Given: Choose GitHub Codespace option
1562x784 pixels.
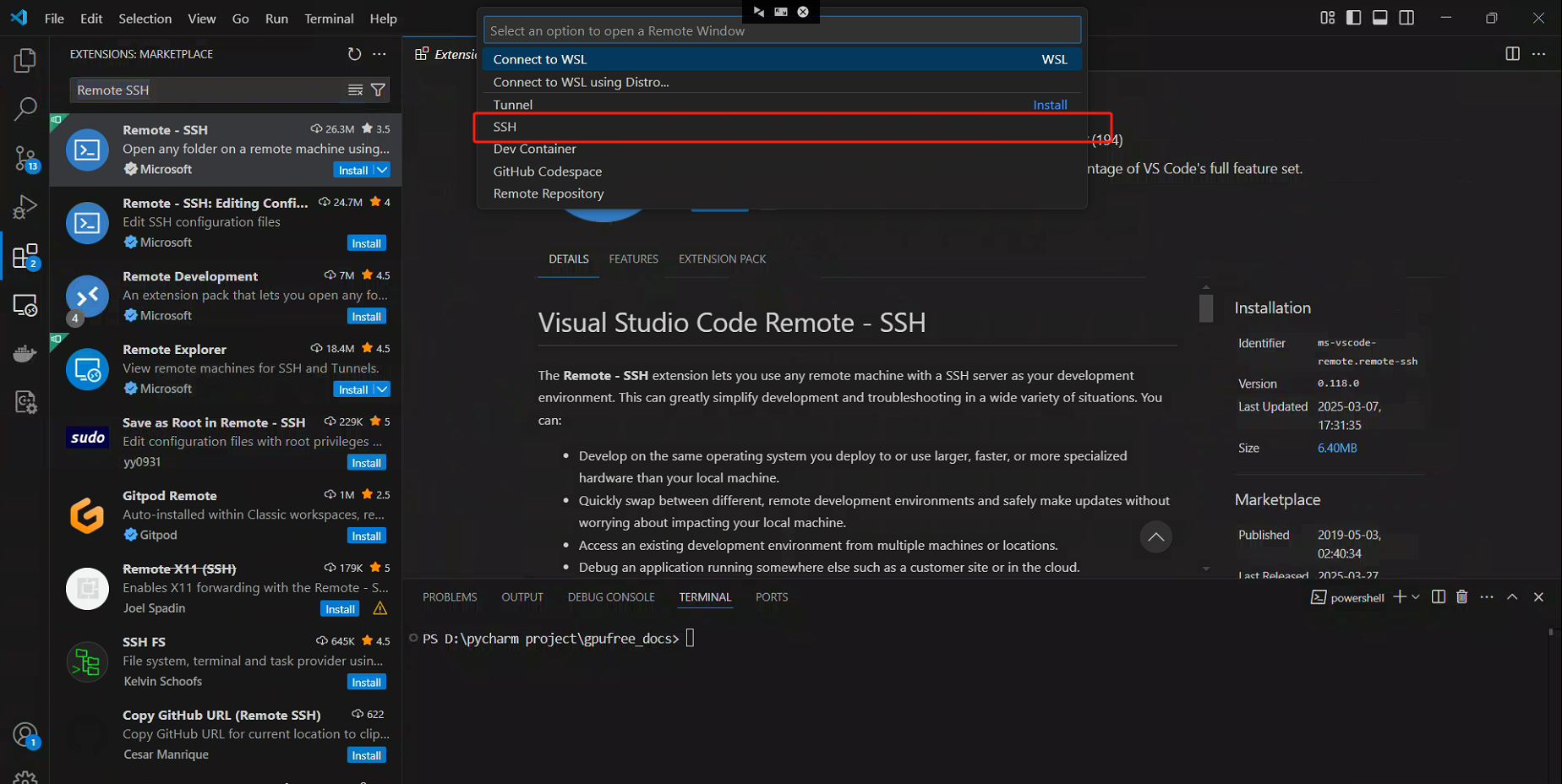Looking at the screenshot, I should click(x=782, y=171).
